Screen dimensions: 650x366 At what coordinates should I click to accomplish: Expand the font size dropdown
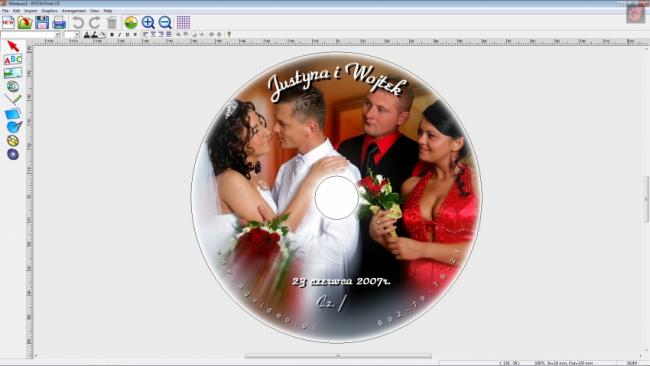point(77,35)
